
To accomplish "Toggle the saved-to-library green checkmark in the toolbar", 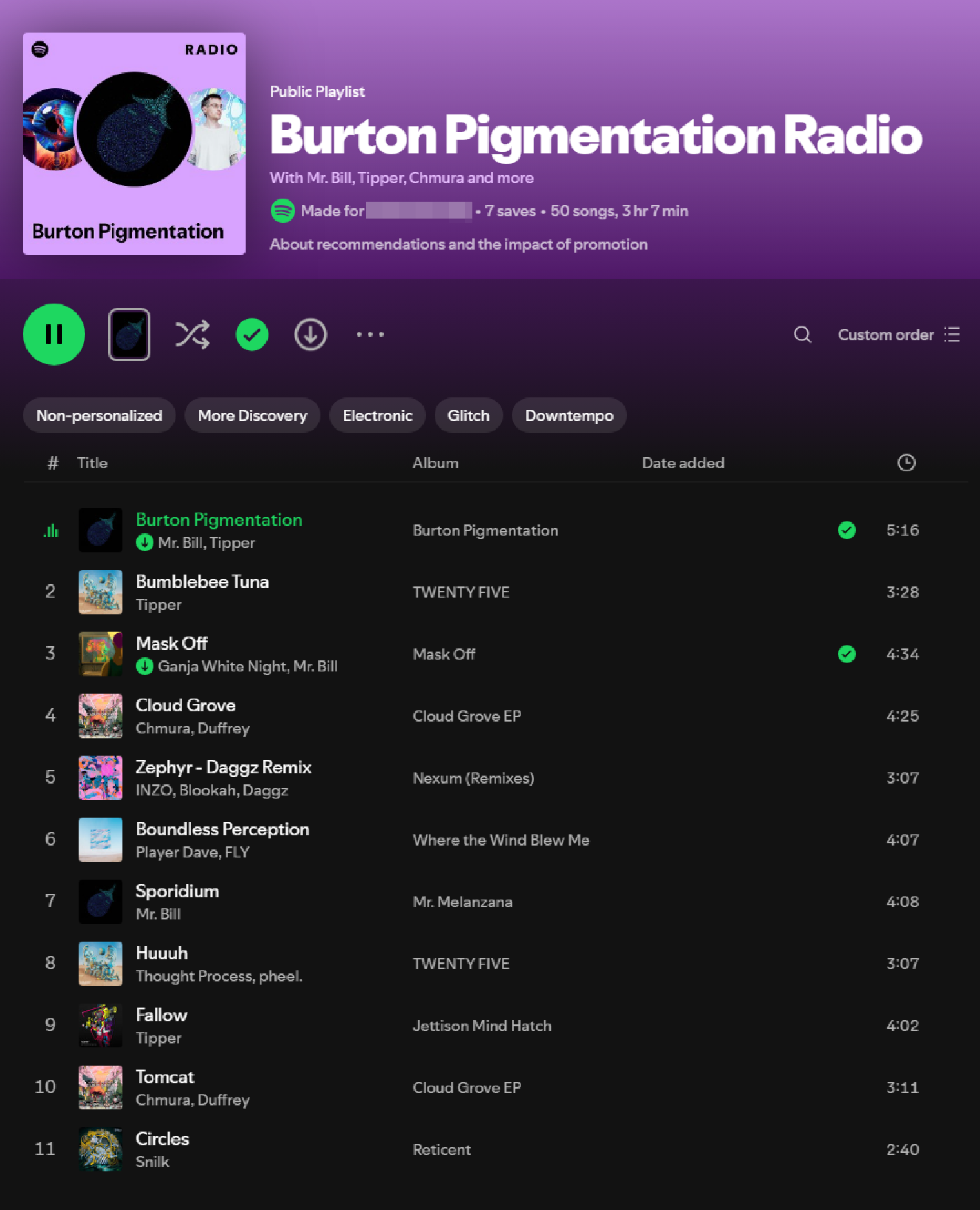I will pos(252,334).
